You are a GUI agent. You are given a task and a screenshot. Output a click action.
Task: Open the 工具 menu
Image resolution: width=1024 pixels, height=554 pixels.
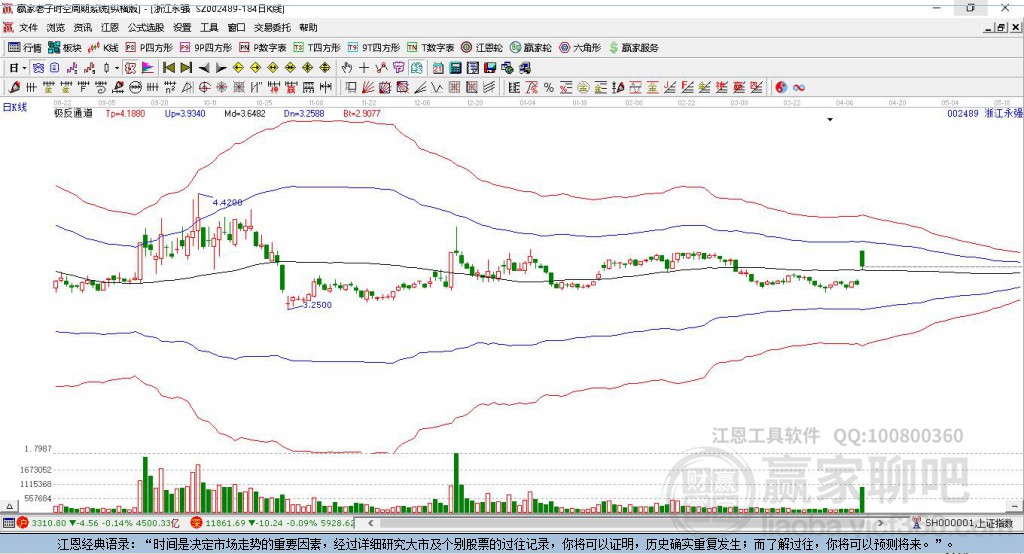209,27
